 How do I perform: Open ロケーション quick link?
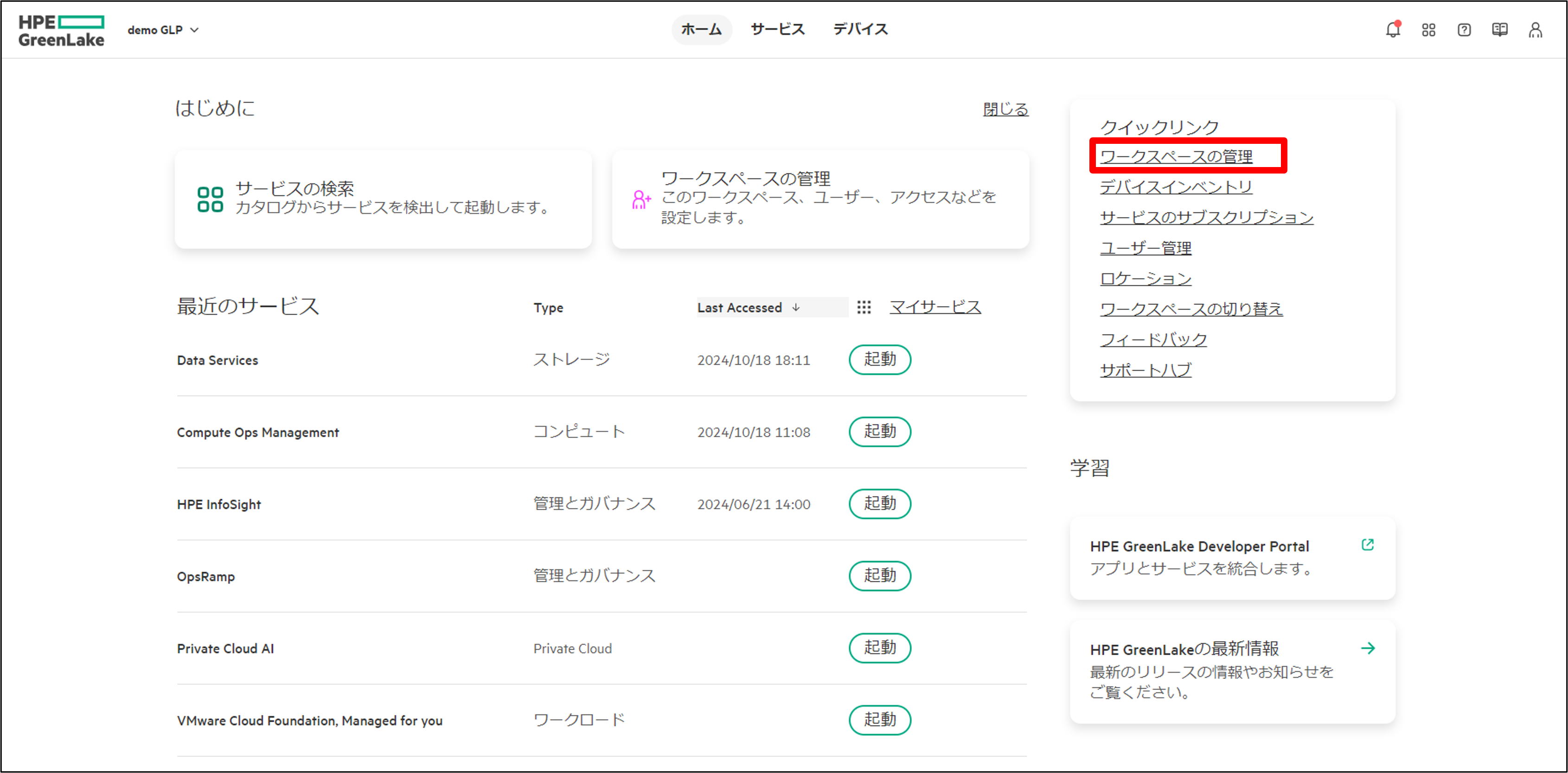tap(1146, 278)
